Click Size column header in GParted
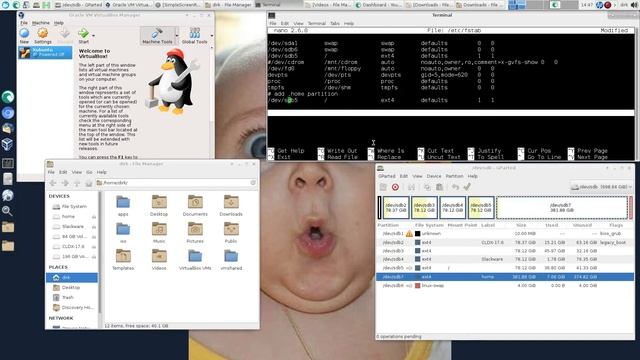 (521, 225)
